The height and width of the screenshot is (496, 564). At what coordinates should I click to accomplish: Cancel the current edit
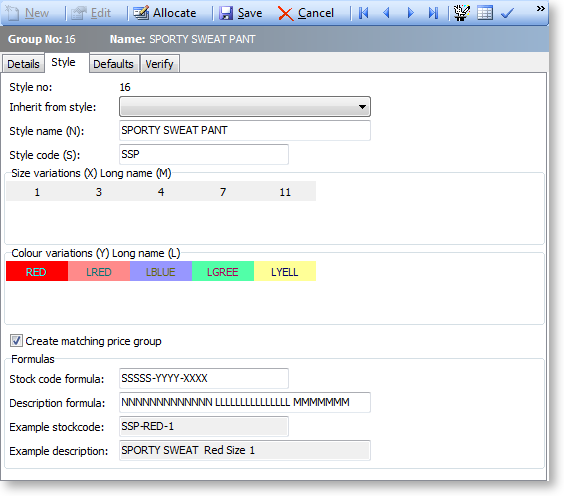tap(306, 13)
